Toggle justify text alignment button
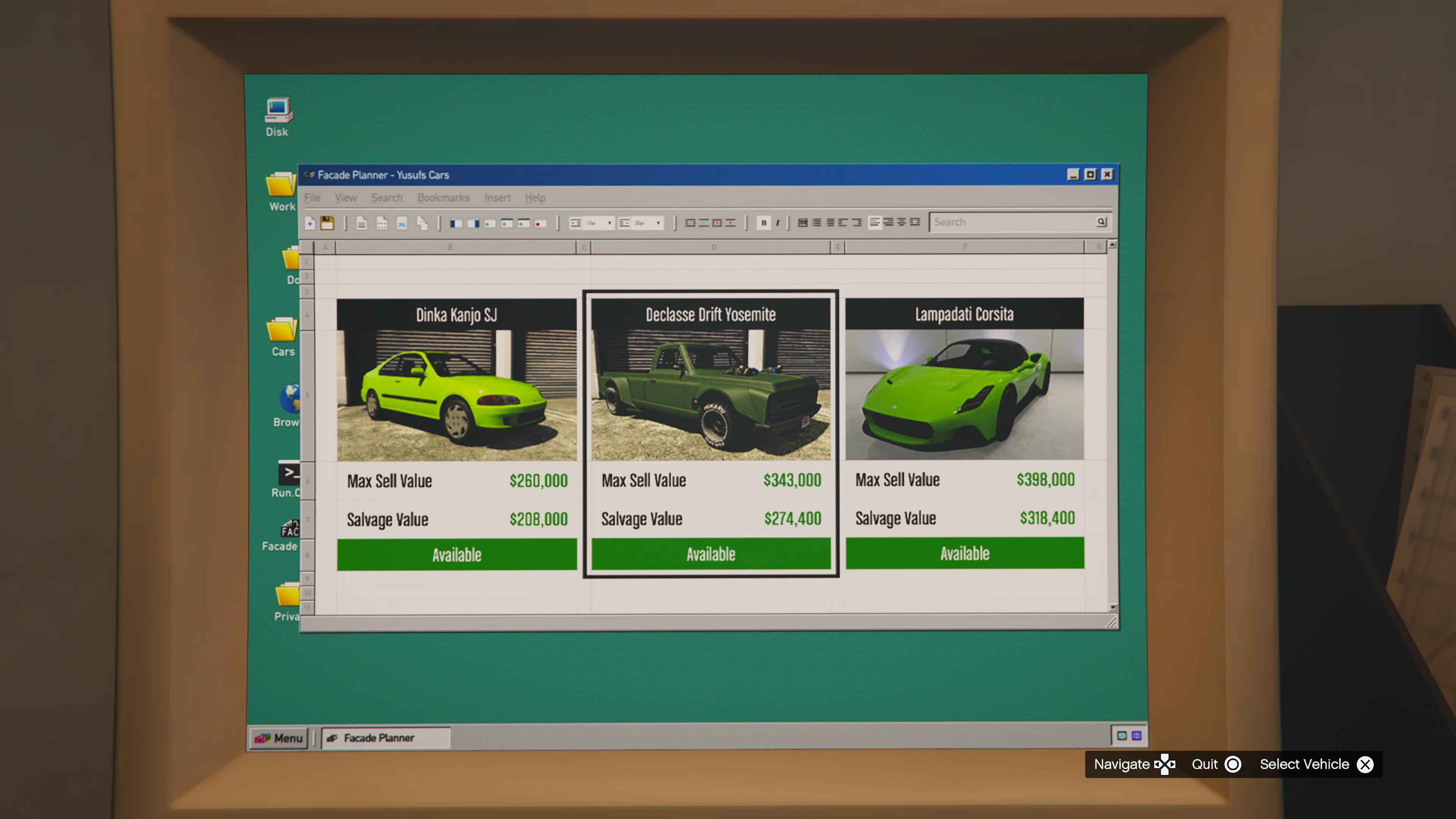 point(915,223)
